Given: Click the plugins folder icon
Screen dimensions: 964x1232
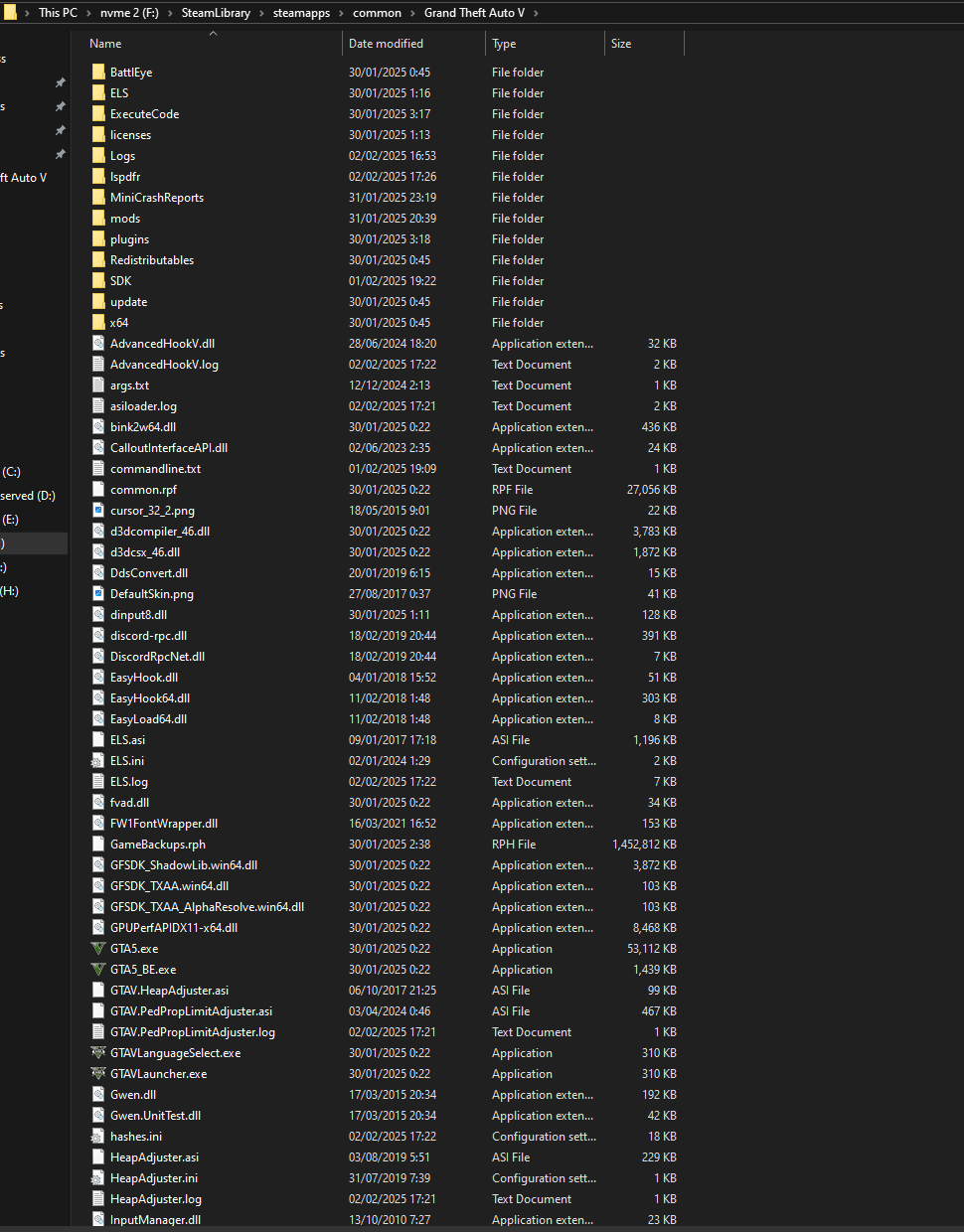Looking at the screenshot, I should point(98,238).
